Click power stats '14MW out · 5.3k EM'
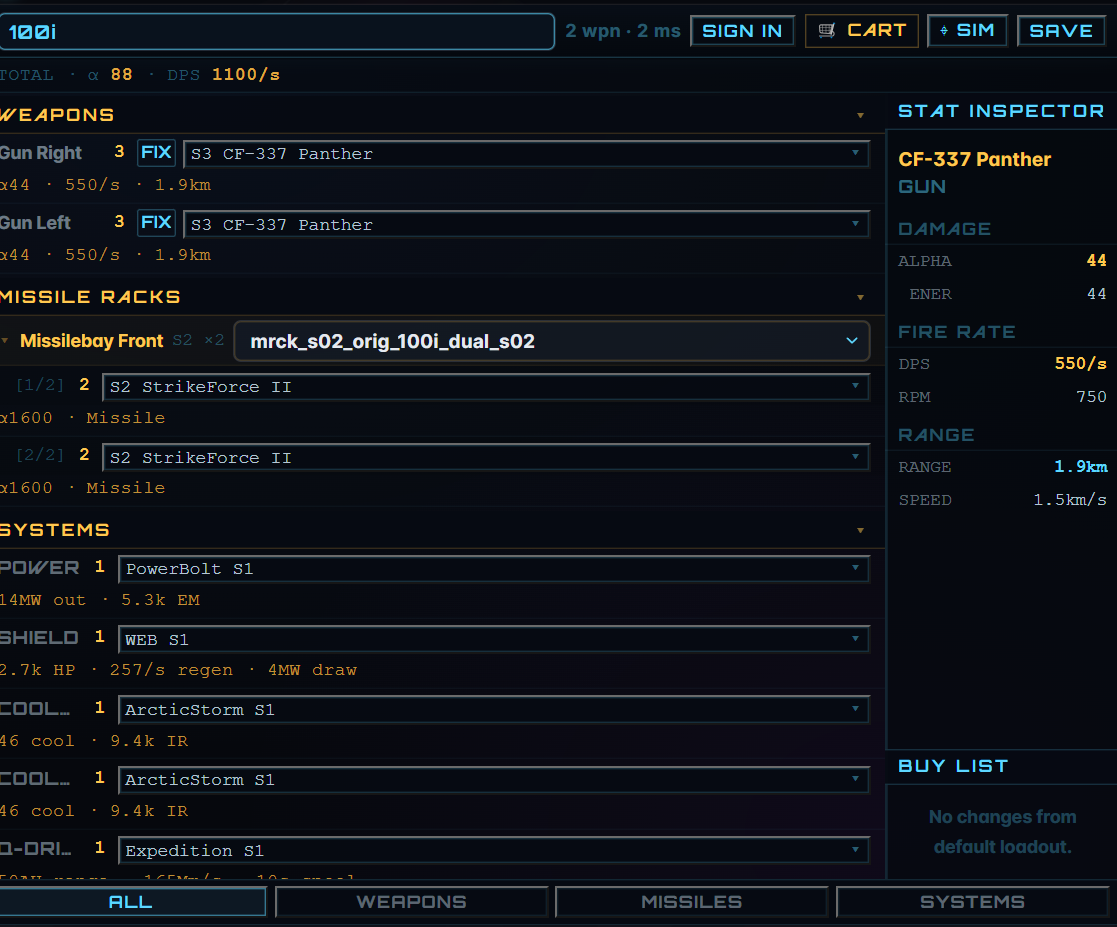 tap(100, 600)
